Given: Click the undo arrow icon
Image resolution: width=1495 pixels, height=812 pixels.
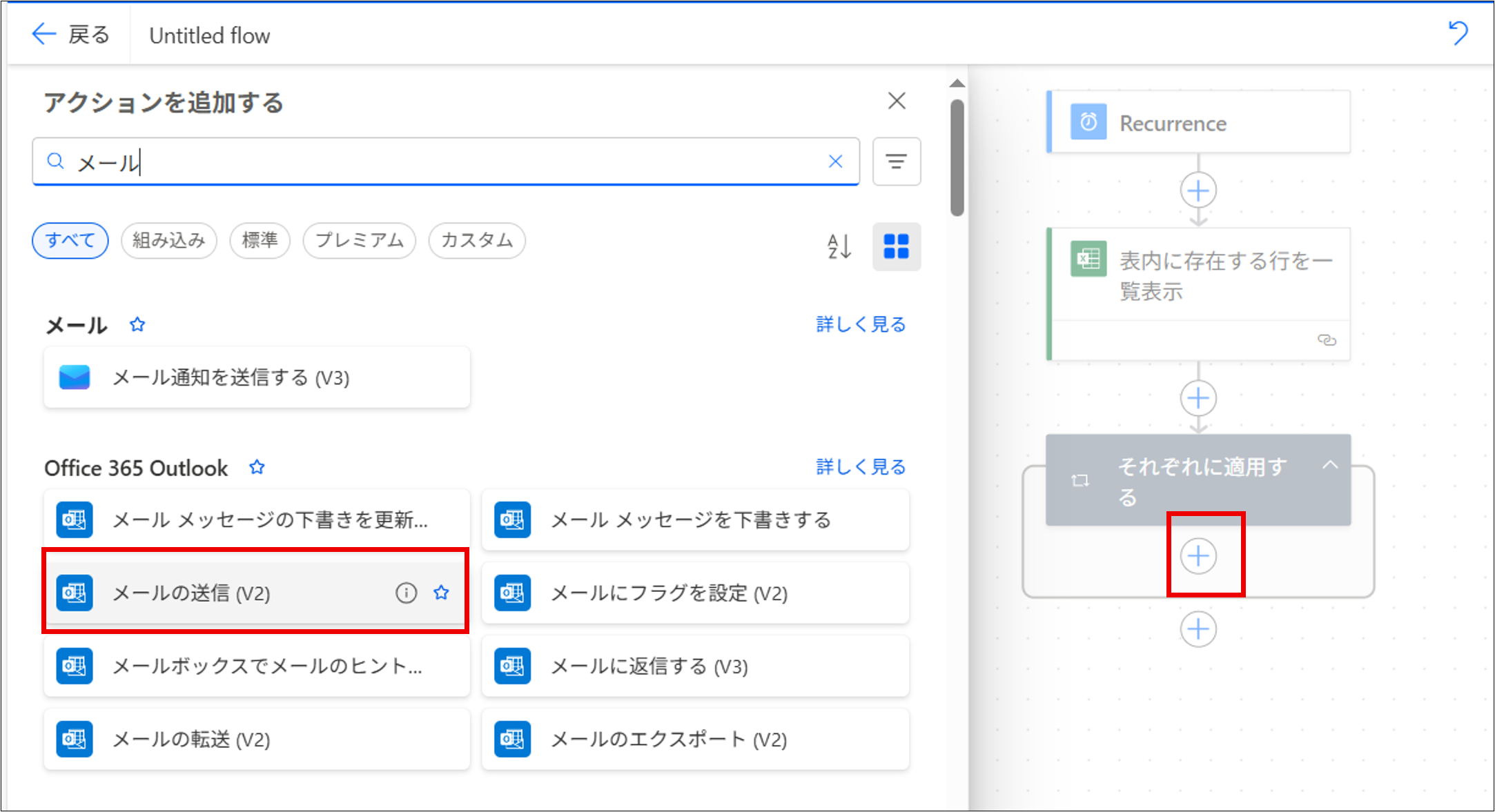Looking at the screenshot, I should [x=1458, y=33].
